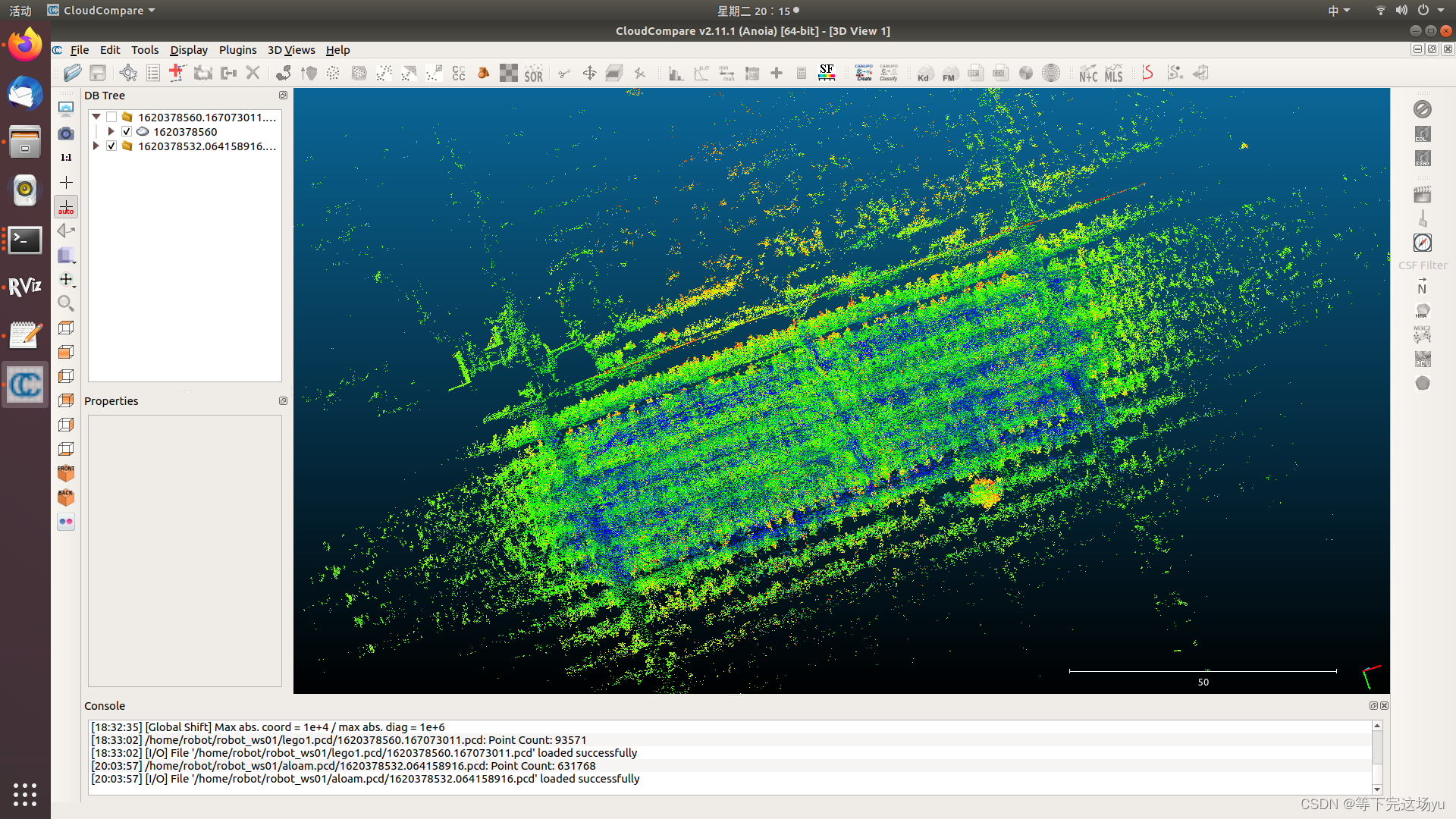Open the SF scalar field color scale tool
The image size is (1456, 819).
coord(827,73)
